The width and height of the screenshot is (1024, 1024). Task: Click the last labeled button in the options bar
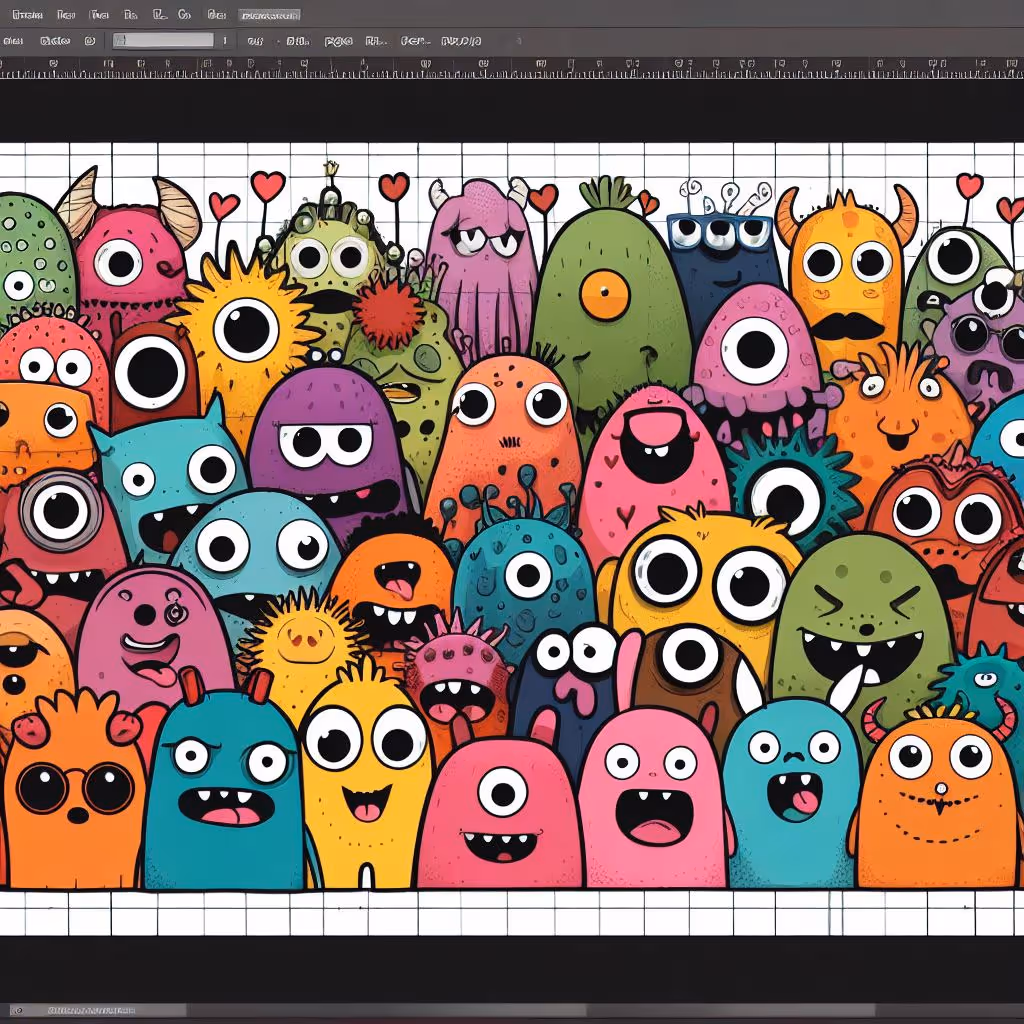461,41
